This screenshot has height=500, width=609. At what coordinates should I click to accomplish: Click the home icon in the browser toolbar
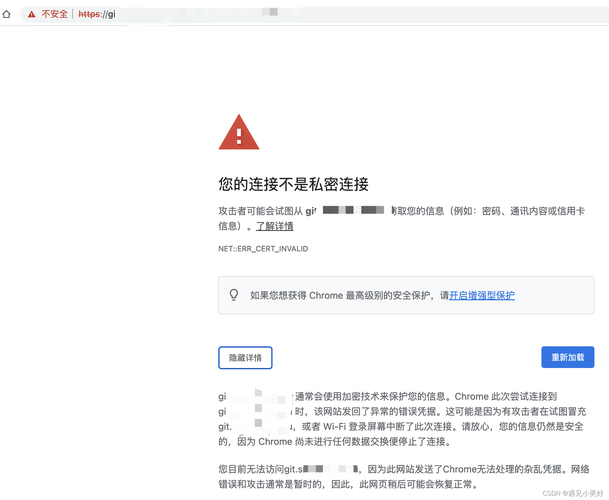click(7, 14)
